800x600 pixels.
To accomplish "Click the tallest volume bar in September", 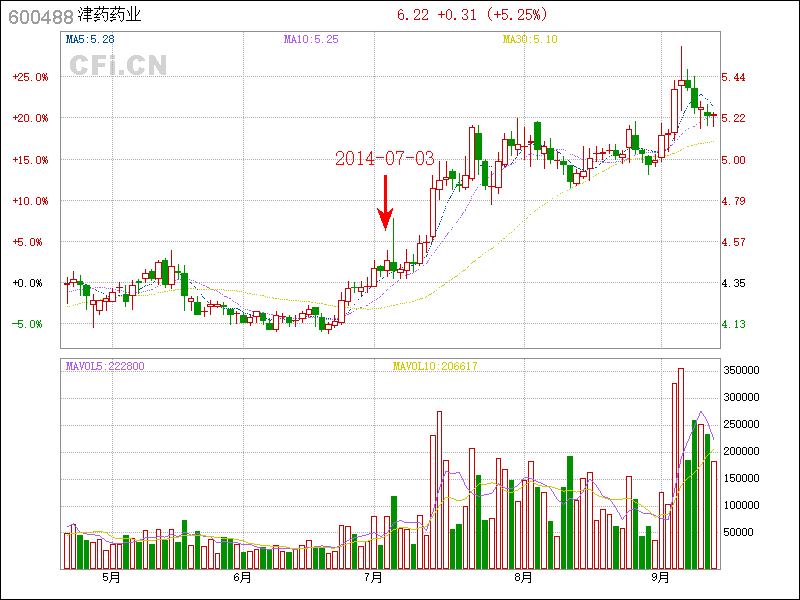I will [681, 468].
